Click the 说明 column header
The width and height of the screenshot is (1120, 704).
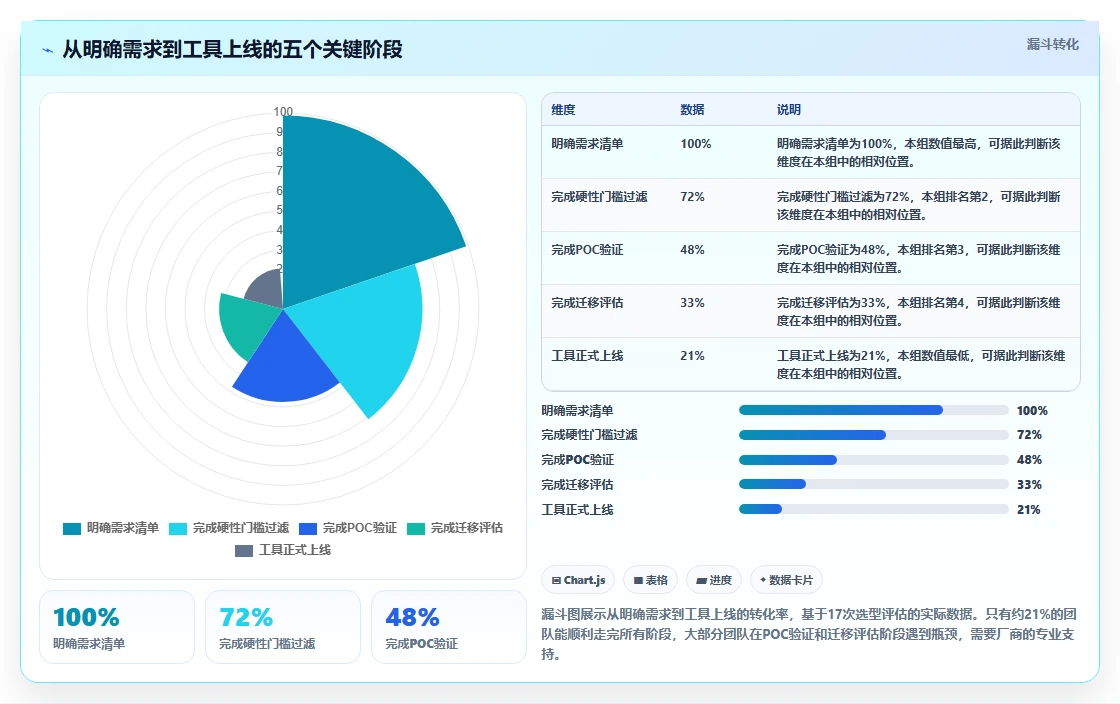click(789, 110)
